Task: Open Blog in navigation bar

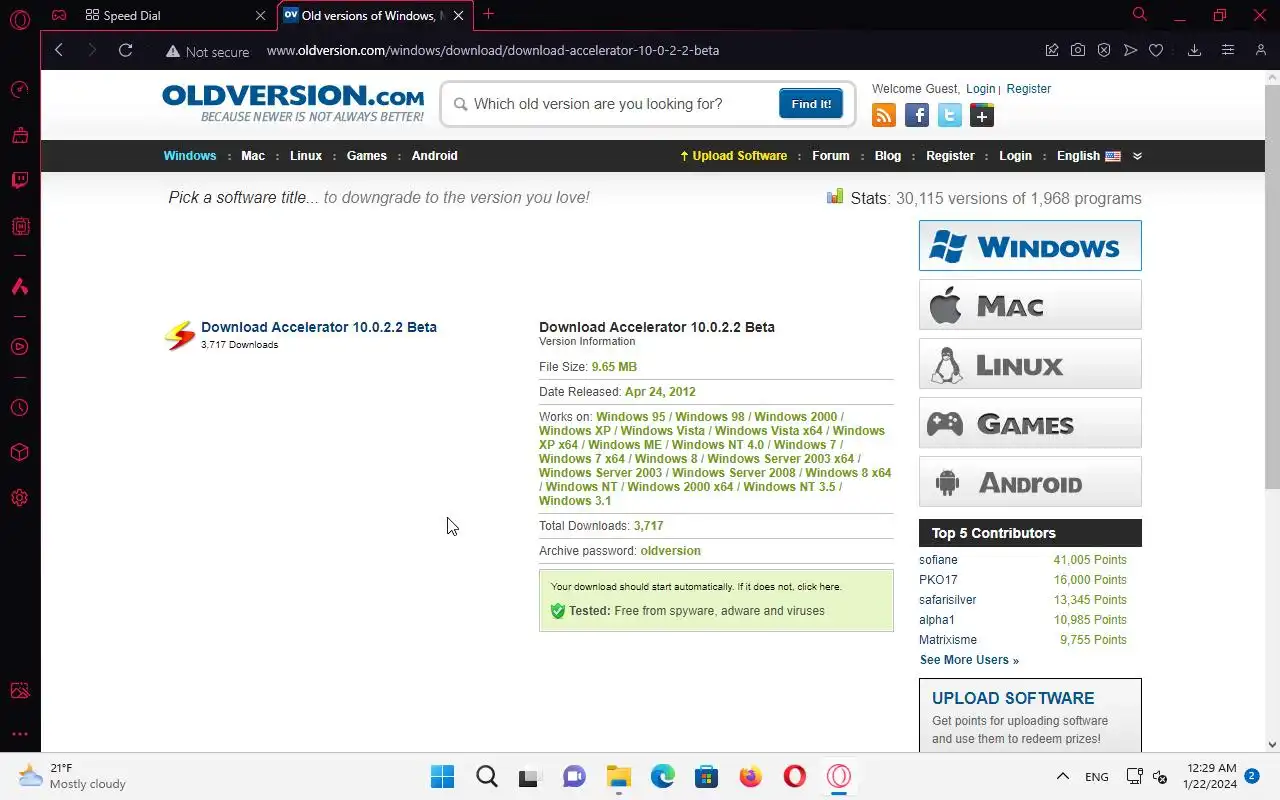Action: click(x=888, y=156)
